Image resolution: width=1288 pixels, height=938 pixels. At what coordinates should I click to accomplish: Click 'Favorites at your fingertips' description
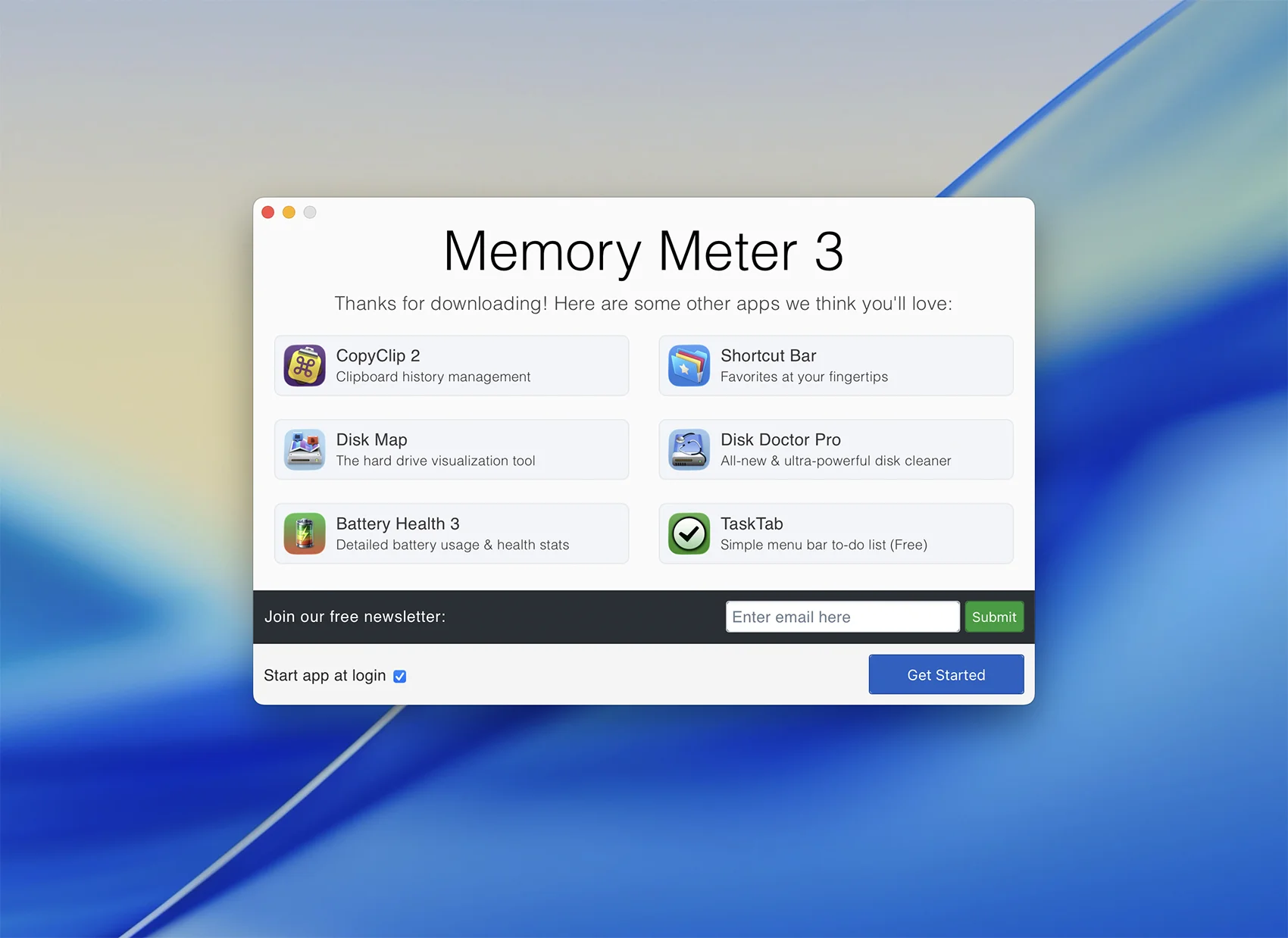coord(803,377)
